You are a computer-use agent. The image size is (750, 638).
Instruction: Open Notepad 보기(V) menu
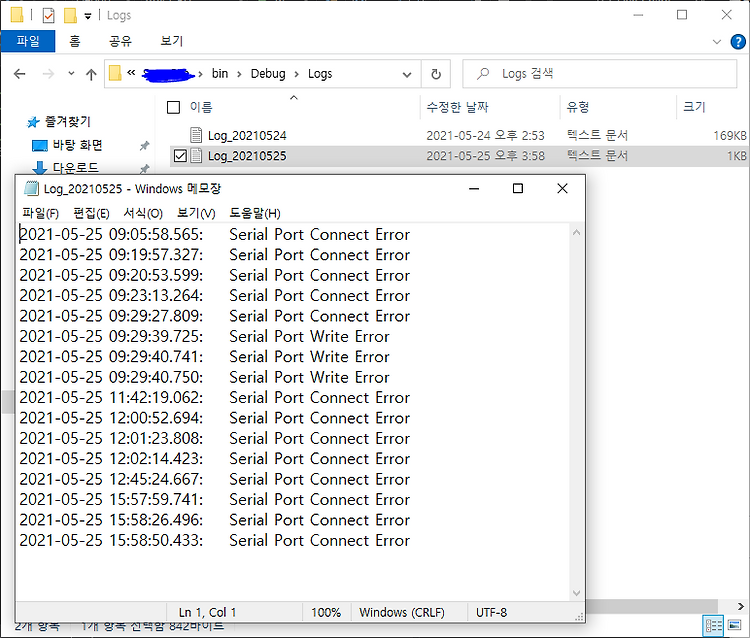point(196,213)
